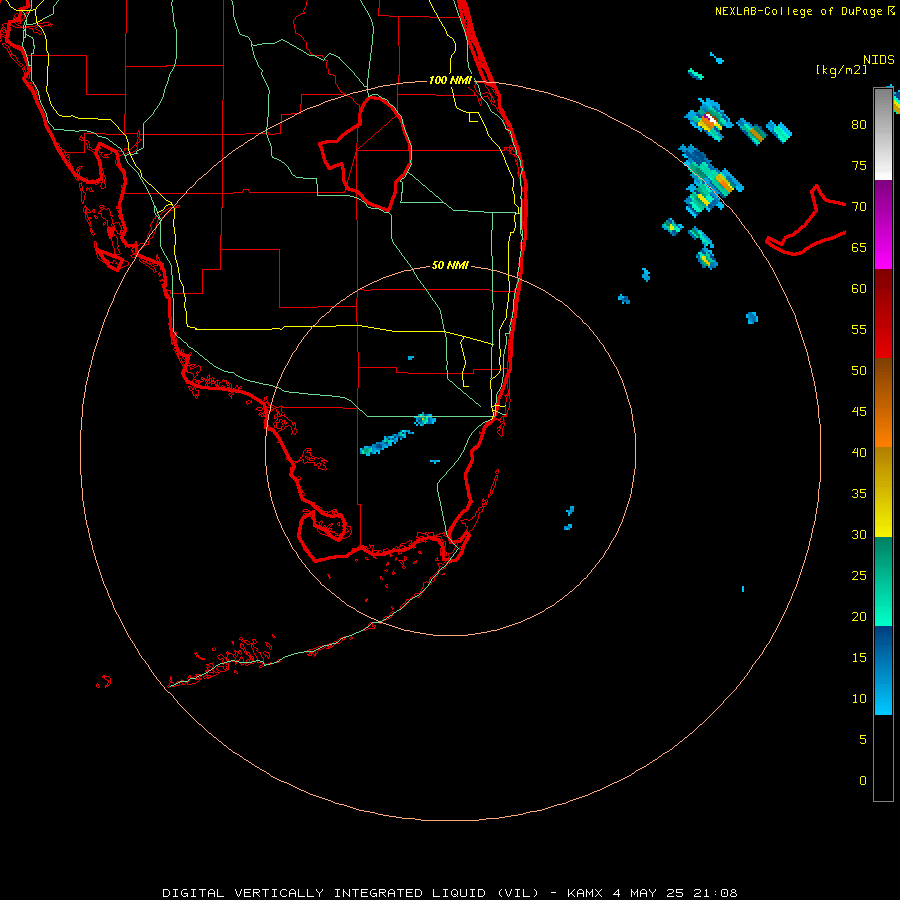Click the Digital Vertically Integrated Liquid footer title
900x900 pixels.
[449, 893]
